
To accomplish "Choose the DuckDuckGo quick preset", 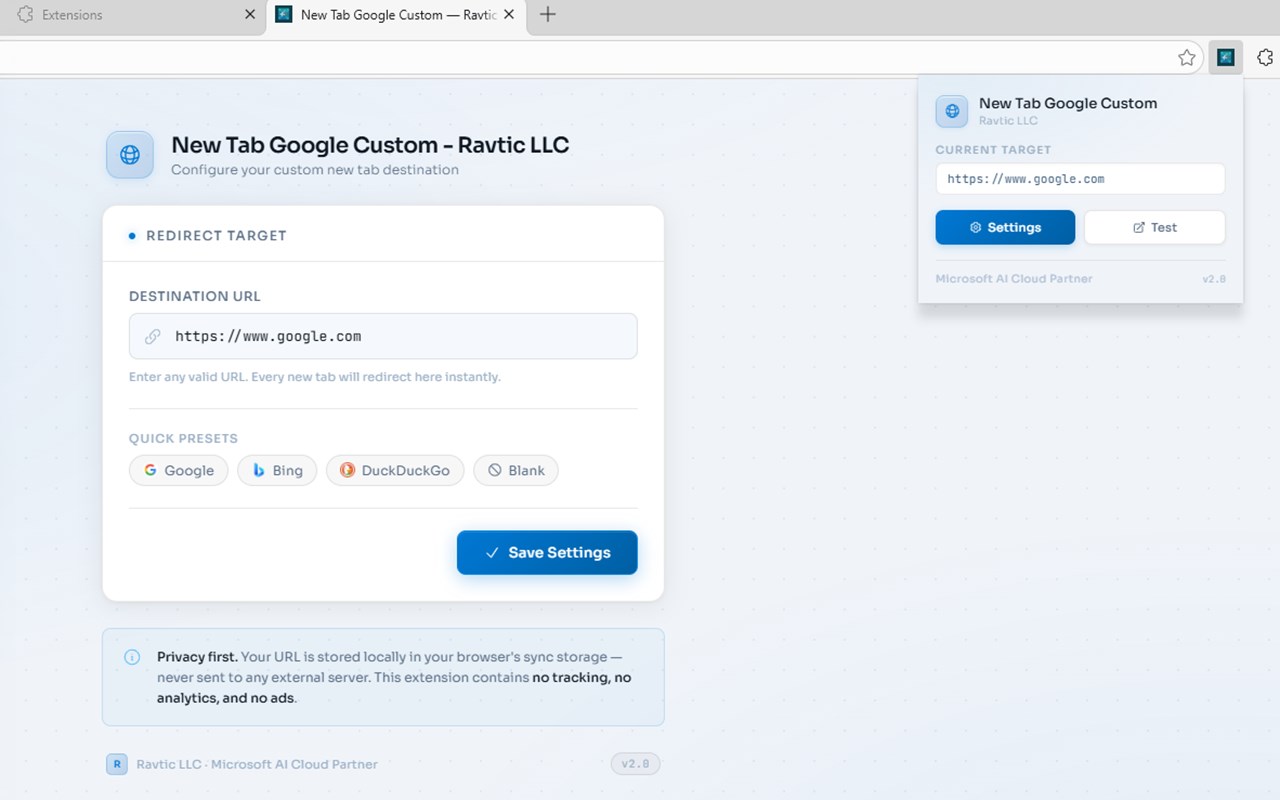I will [395, 470].
